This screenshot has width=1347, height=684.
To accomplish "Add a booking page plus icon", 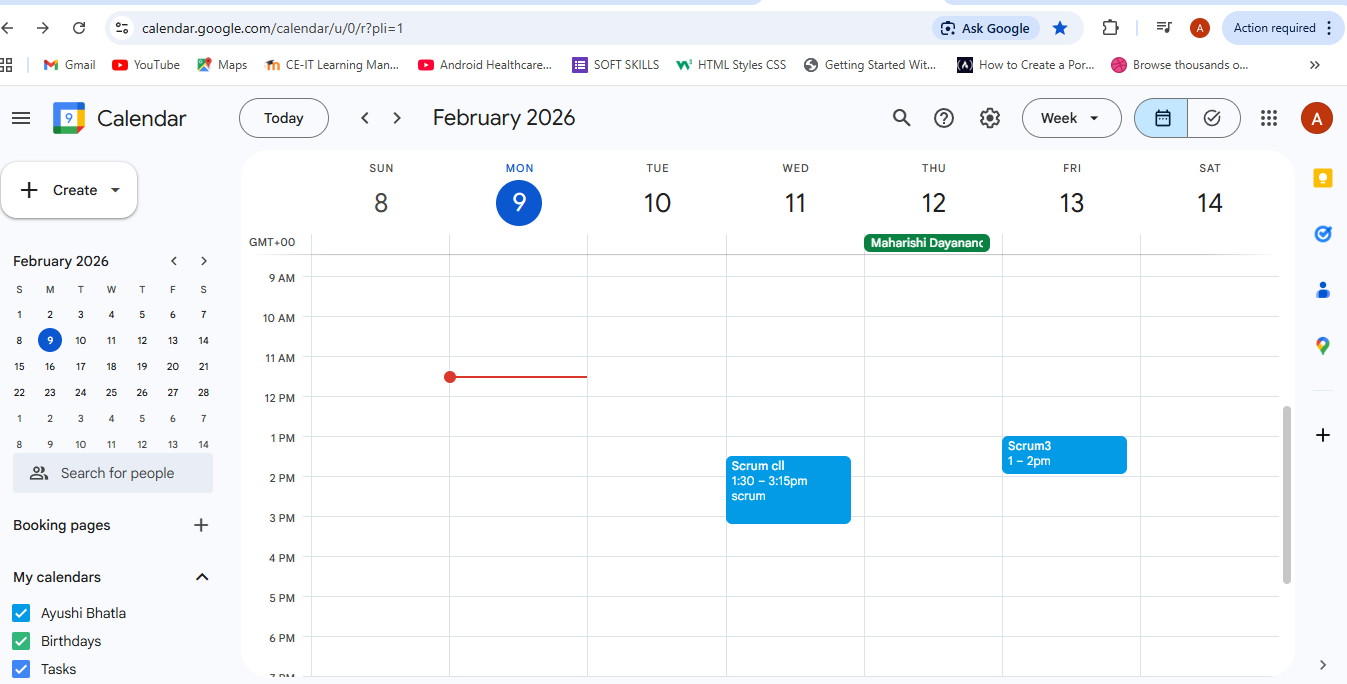I will tap(201, 525).
